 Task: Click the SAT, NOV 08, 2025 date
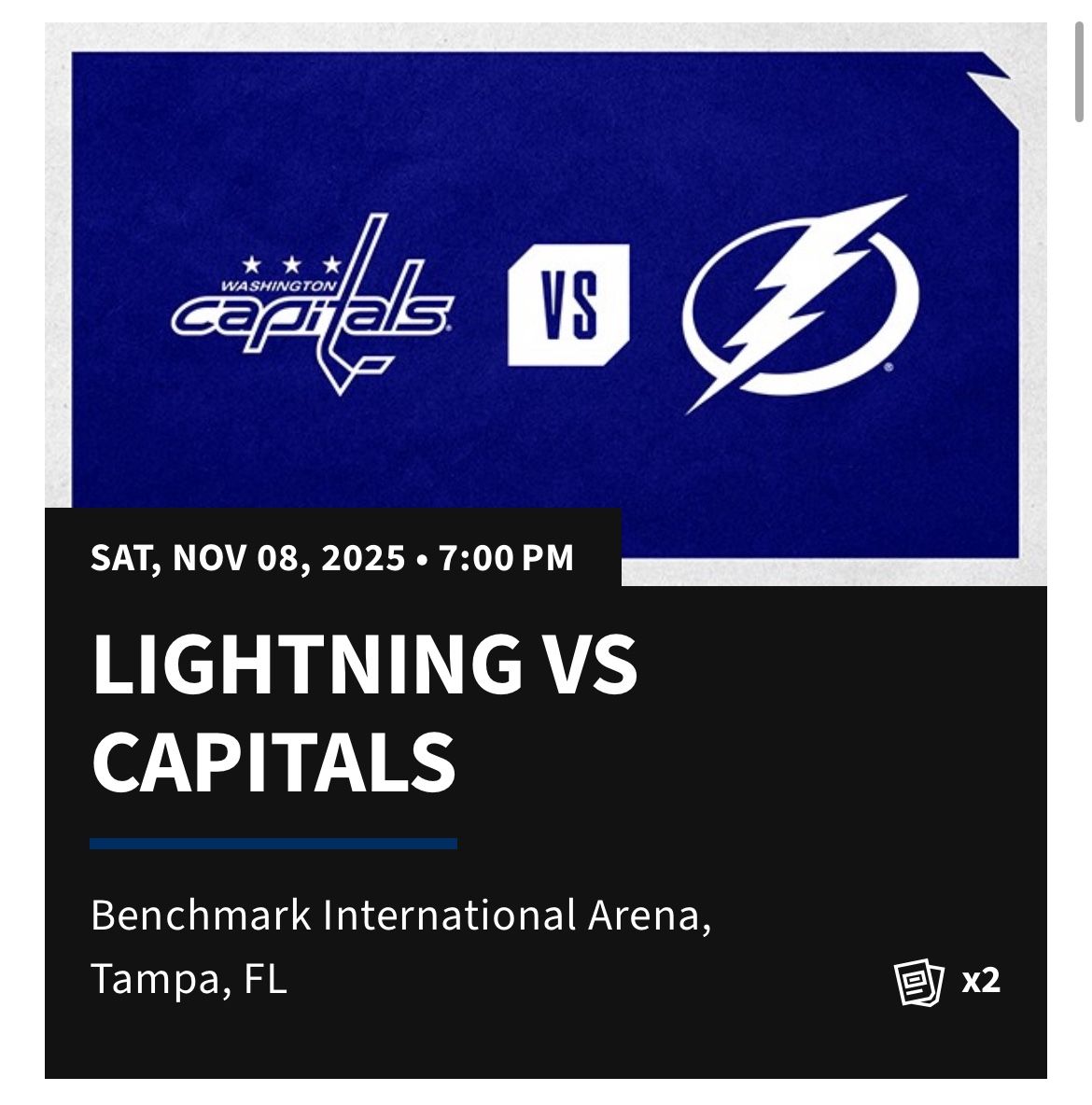click(x=247, y=558)
